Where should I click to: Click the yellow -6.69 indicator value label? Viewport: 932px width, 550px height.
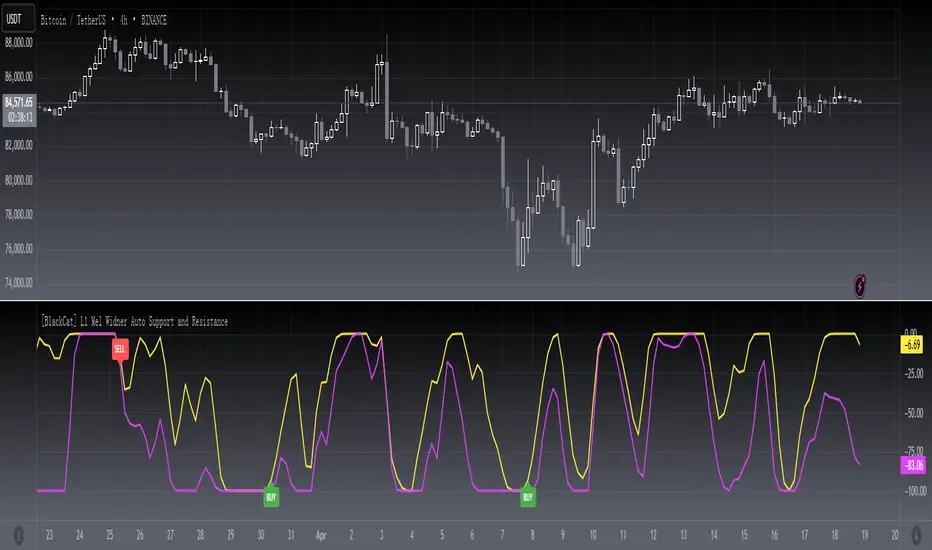pos(910,345)
